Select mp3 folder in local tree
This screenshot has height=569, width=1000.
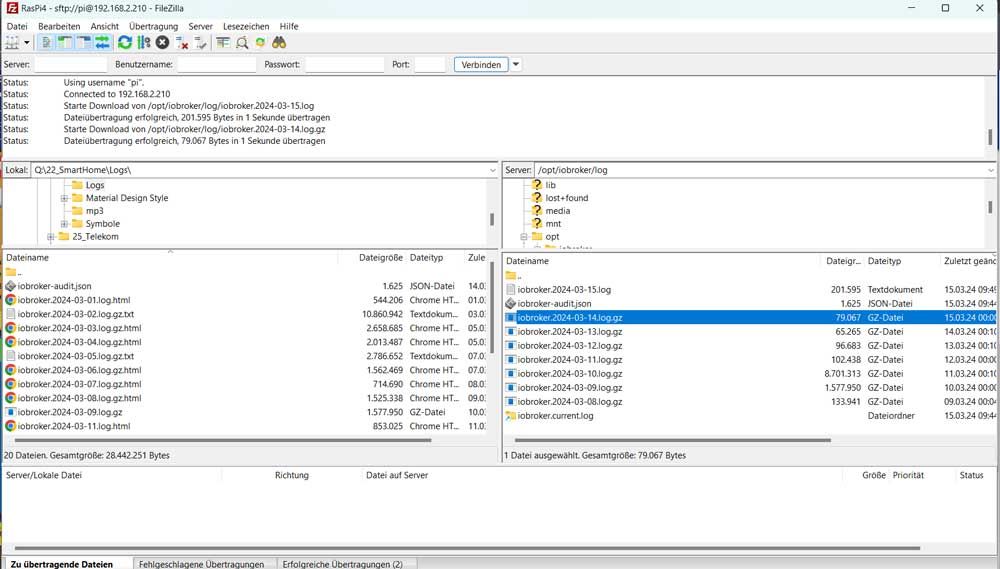(94, 211)
